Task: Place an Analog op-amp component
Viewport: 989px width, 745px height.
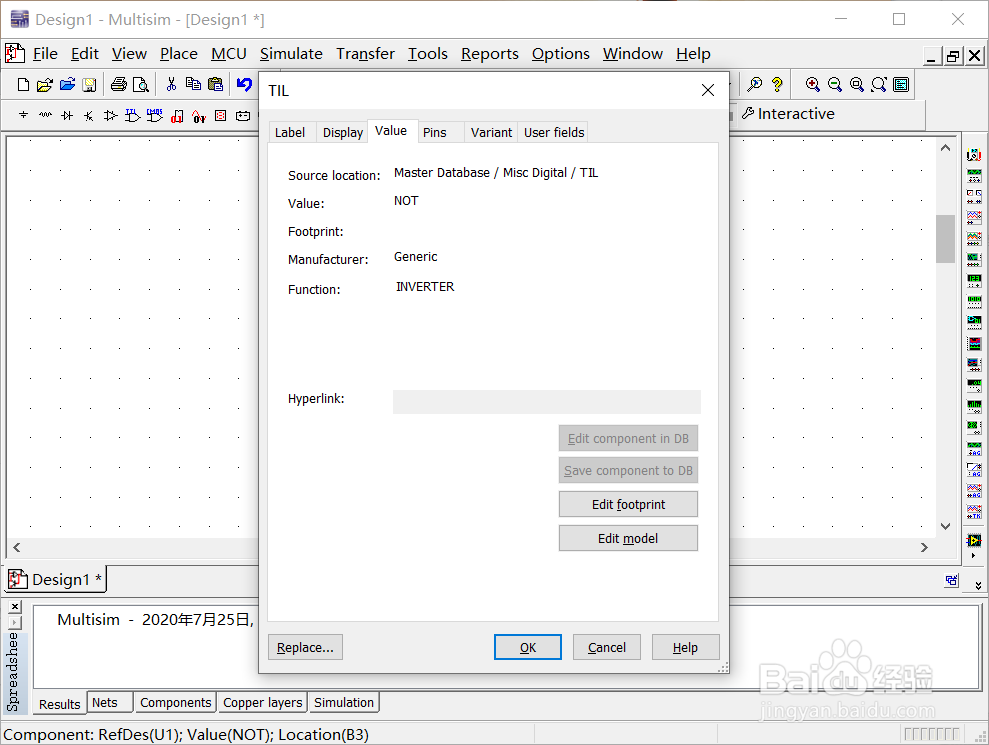Action: 110,115
